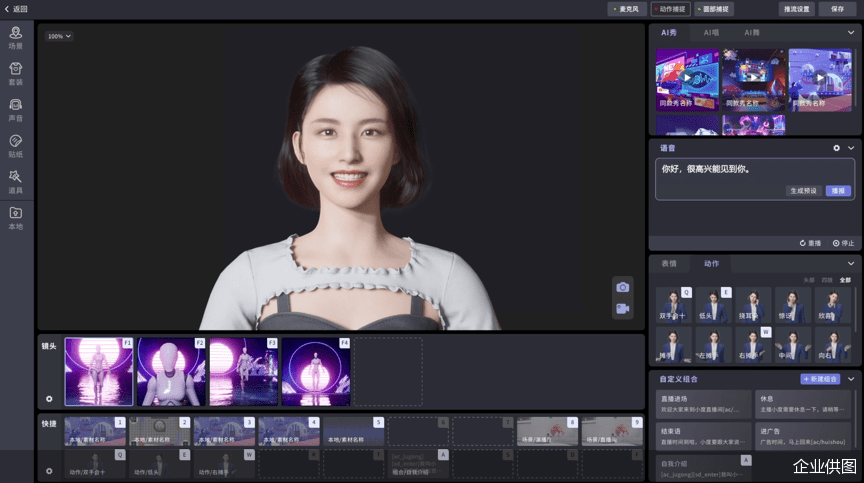Select the 声音 voice icon in sidebar
Screen dimensions: 864x483
(16, 109)
